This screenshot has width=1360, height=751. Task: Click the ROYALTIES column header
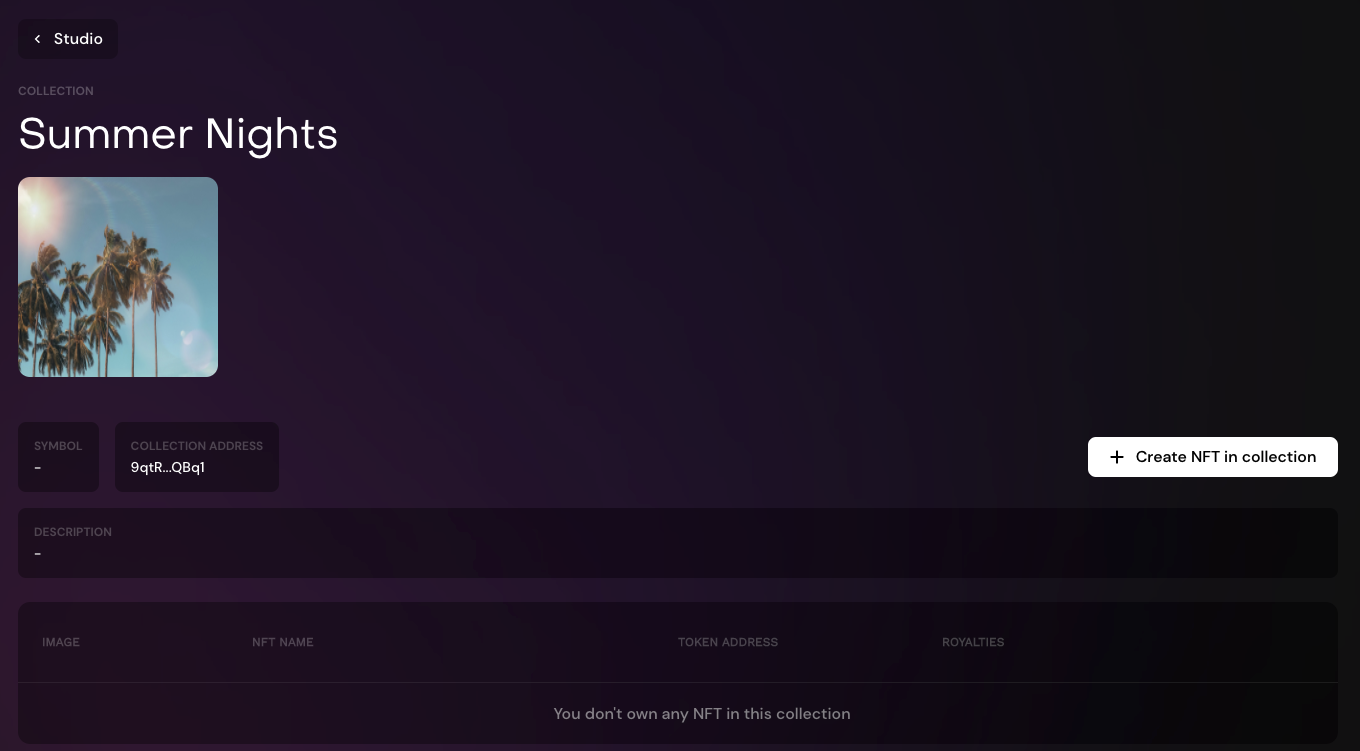coord(973,642)
